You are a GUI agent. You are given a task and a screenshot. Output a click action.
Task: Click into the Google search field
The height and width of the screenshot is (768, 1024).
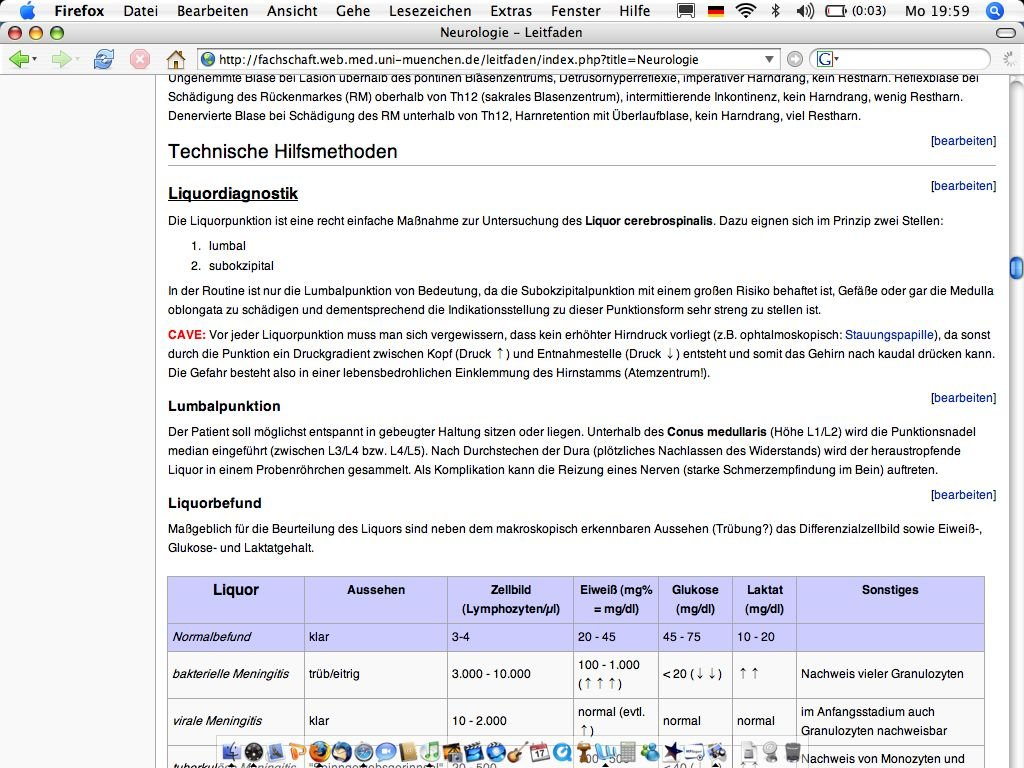click(x=910, y=59)
